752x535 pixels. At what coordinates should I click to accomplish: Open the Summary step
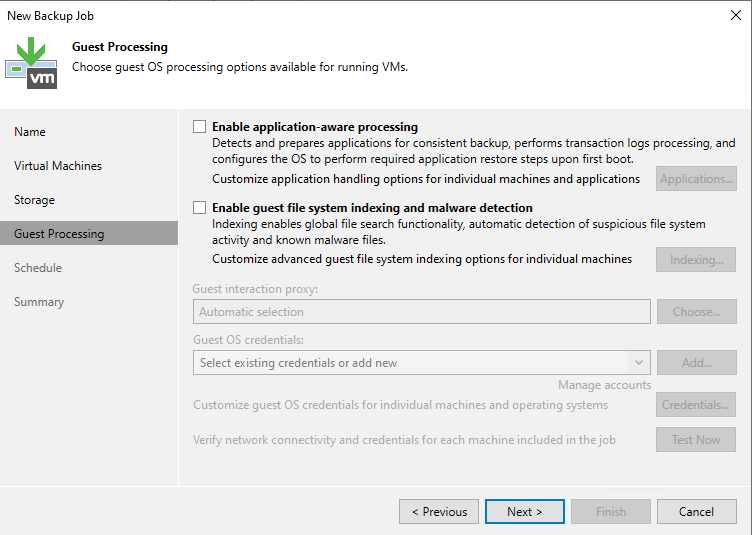[39, 302]
